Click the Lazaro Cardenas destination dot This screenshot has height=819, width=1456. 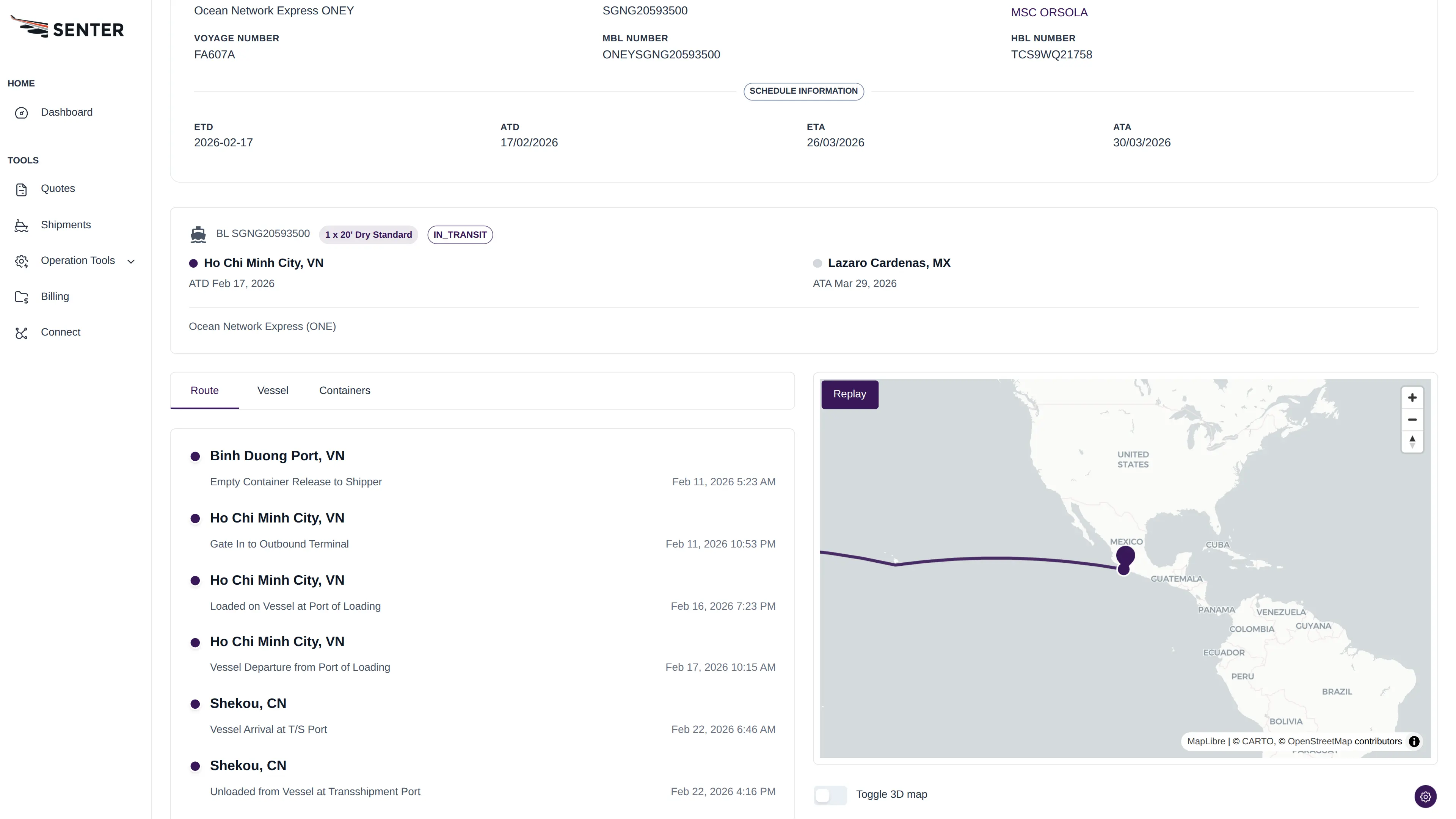click(817, 264)
